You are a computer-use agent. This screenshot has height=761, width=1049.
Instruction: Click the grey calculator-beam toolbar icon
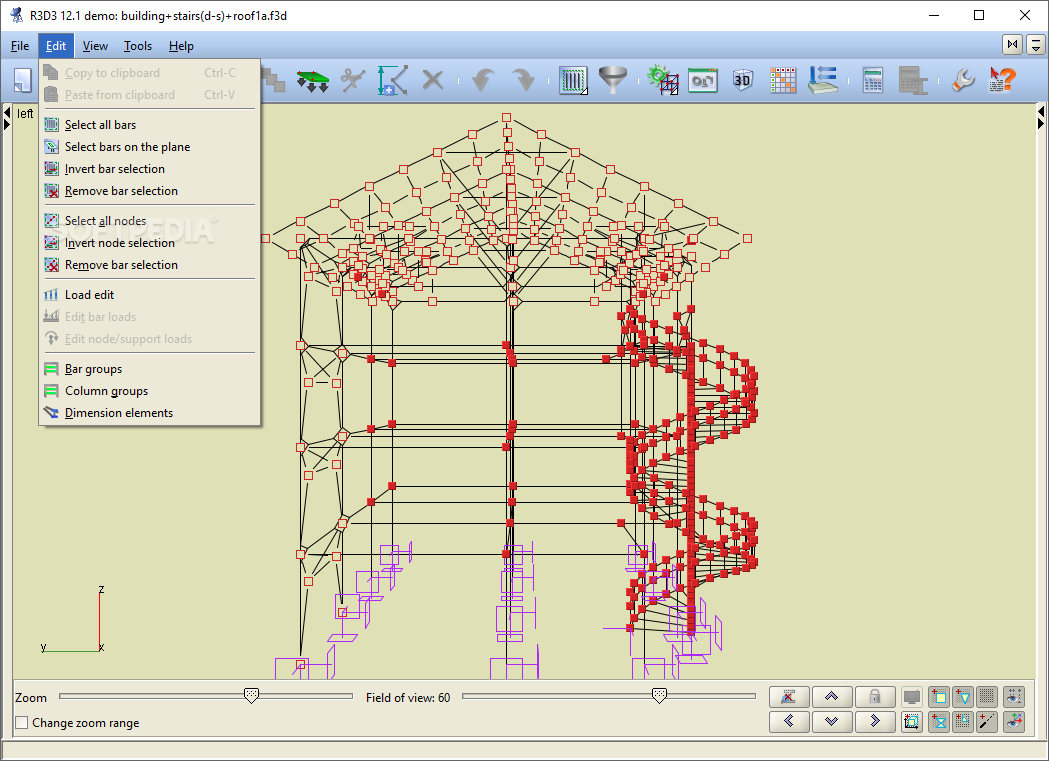913,80
